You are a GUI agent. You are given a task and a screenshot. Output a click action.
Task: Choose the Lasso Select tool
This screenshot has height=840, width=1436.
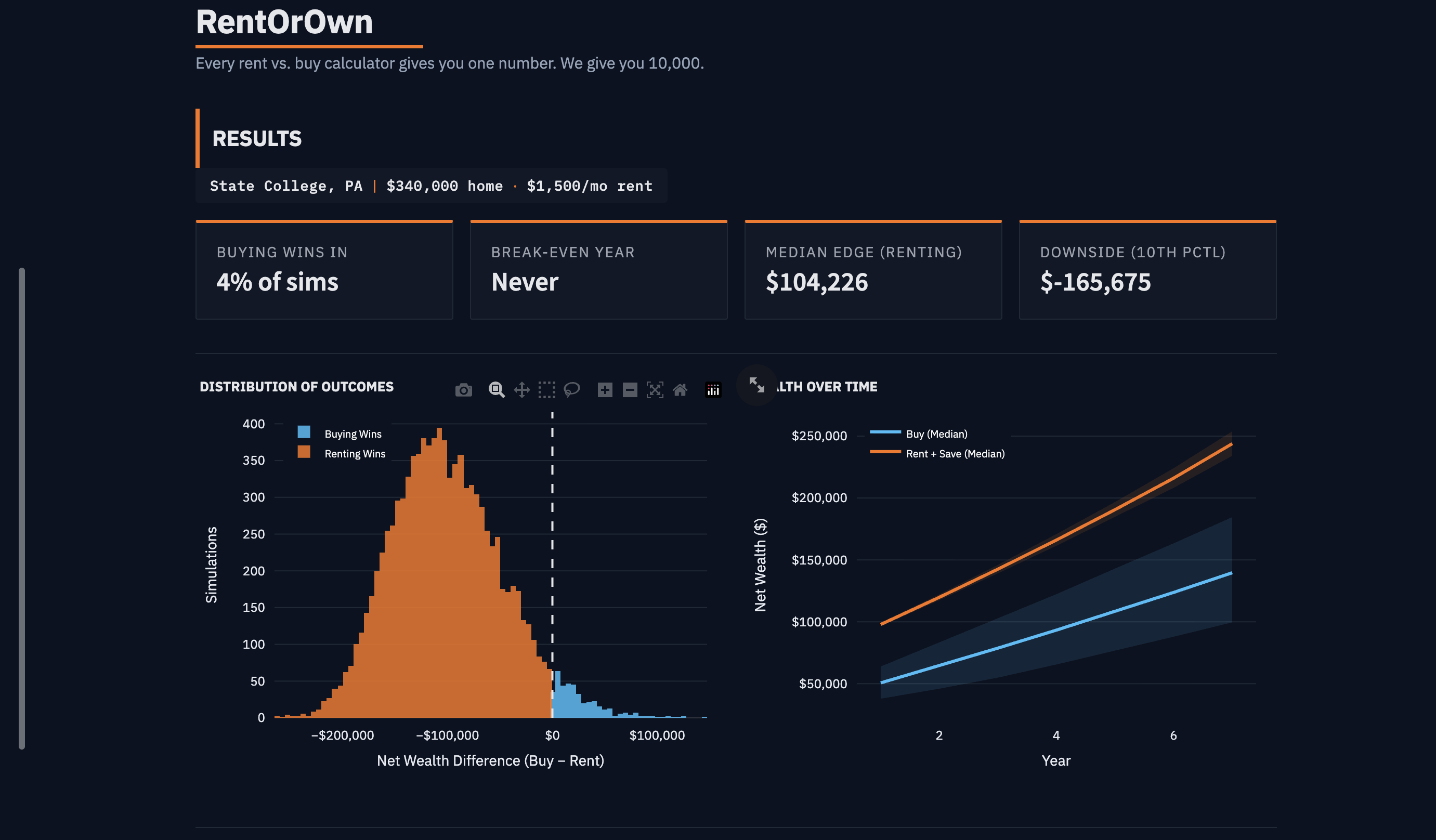571,390
